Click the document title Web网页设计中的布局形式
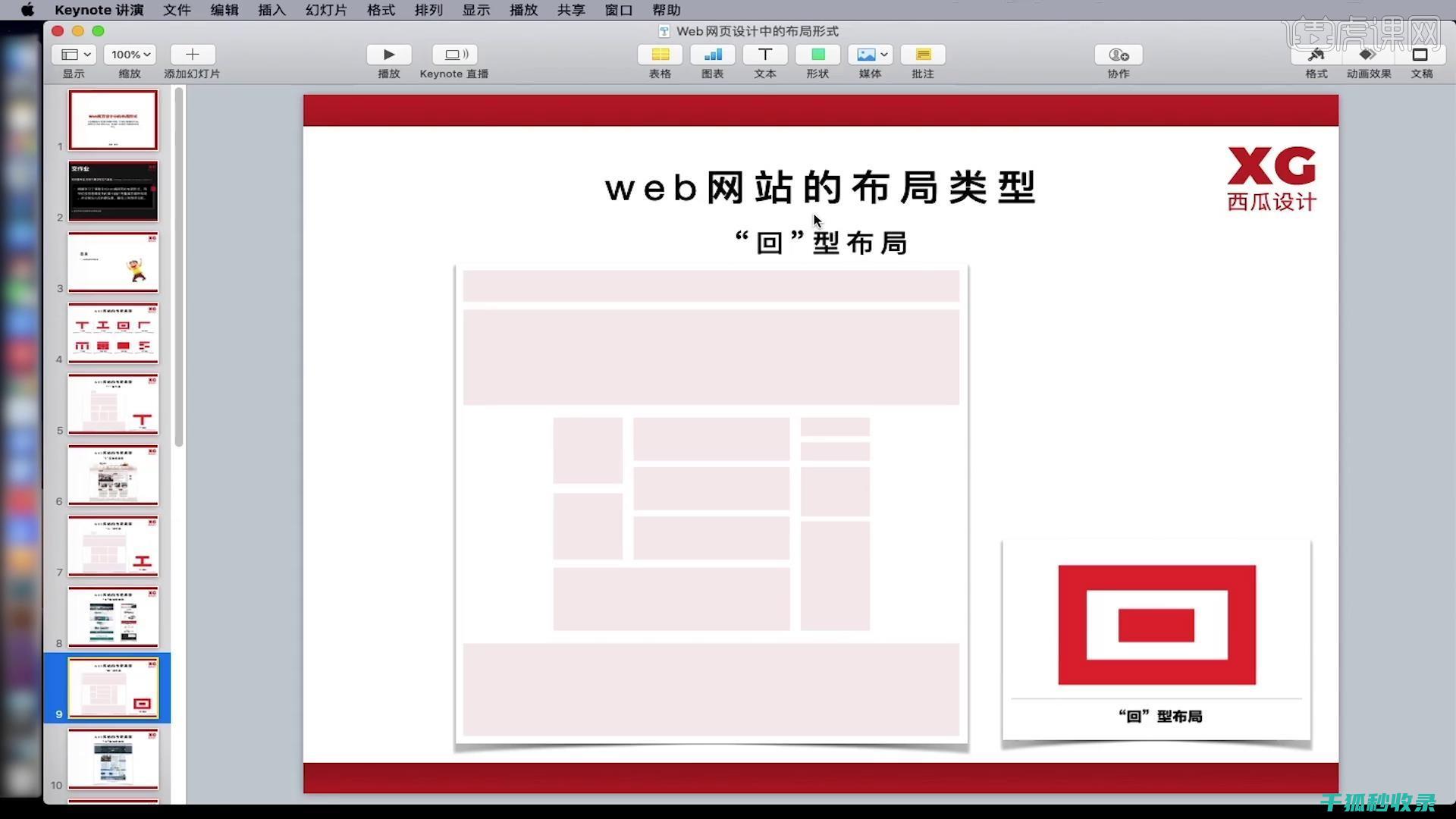This screenshot has width=1456, height=819. coord(757,31)
